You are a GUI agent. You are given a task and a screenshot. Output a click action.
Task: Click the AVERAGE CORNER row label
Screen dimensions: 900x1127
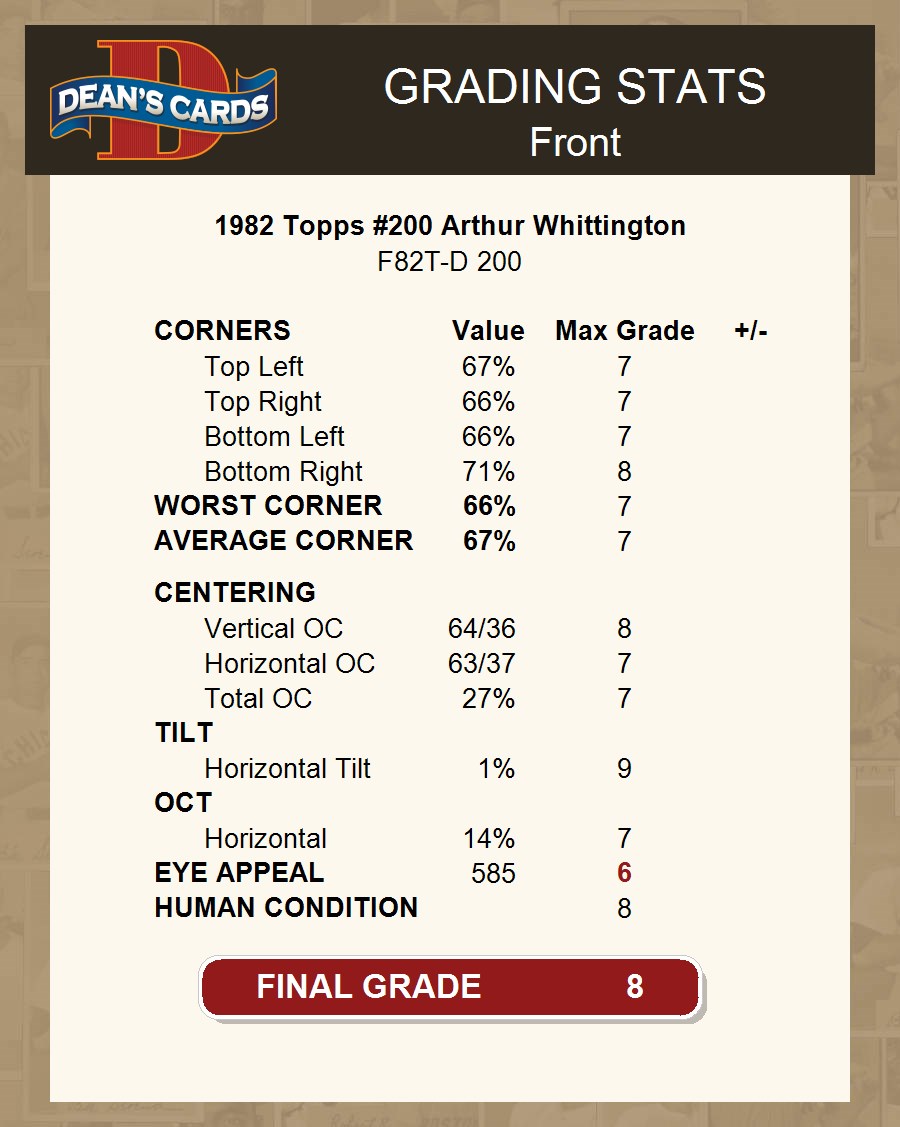[x=283, y=541]
